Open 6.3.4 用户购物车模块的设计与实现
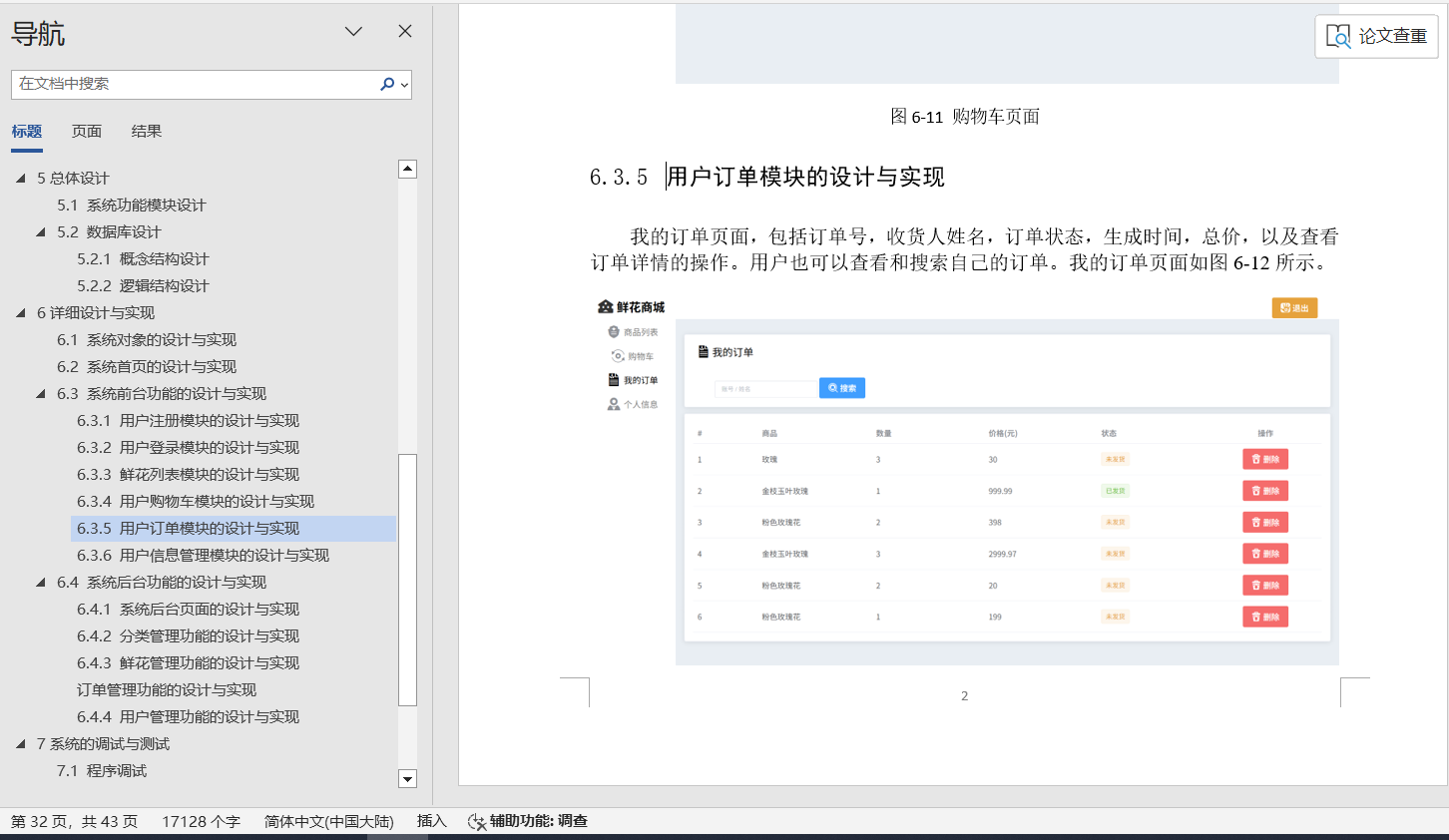 click(x=196, y=501)
